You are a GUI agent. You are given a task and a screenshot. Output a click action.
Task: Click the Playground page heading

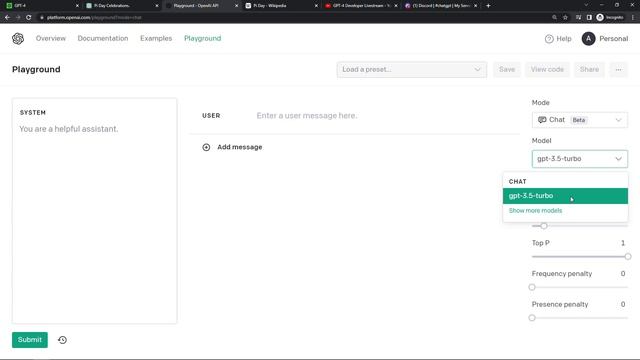coord(36,69)
